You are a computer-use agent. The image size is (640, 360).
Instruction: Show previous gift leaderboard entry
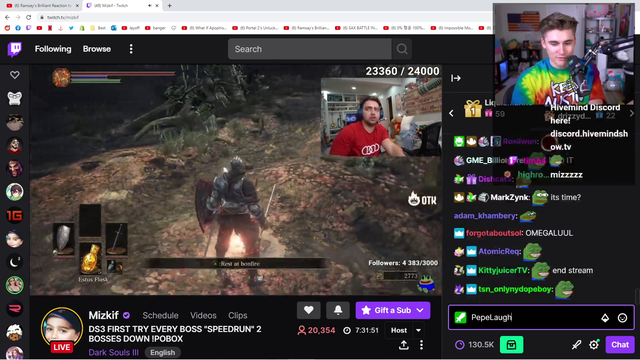[x=451, y=113]
